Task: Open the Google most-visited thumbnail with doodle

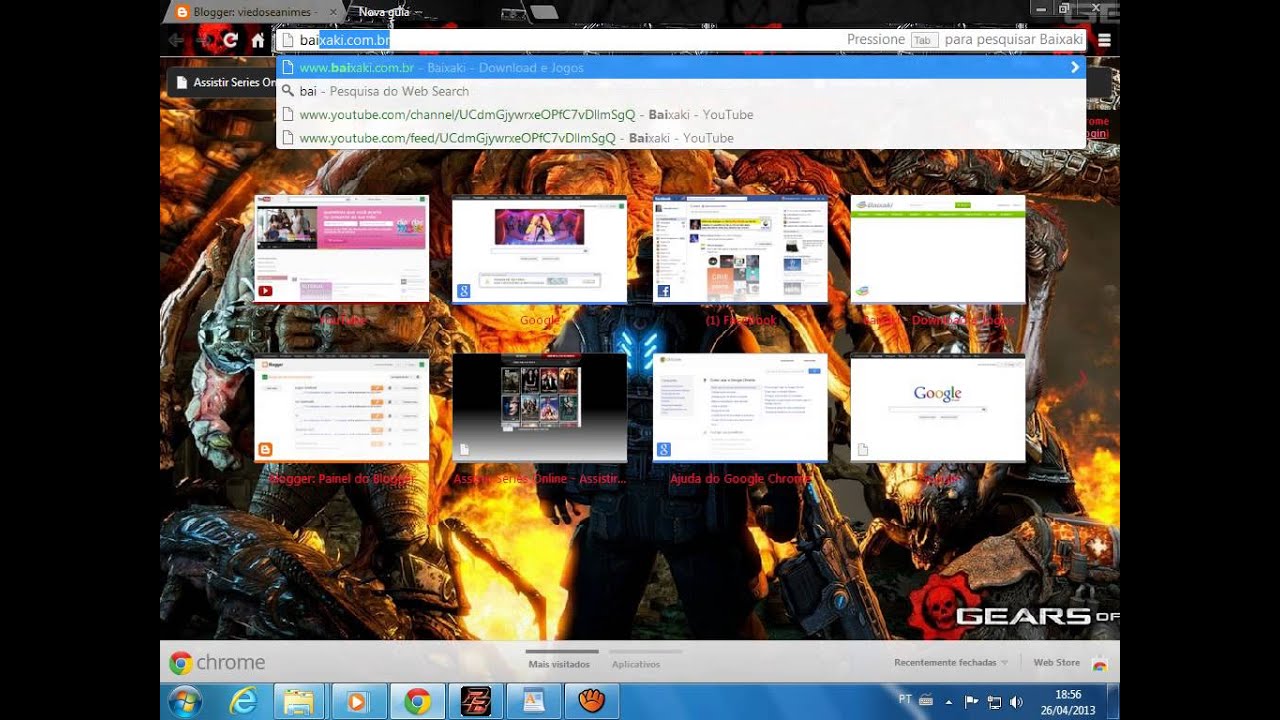Action: 539,249
